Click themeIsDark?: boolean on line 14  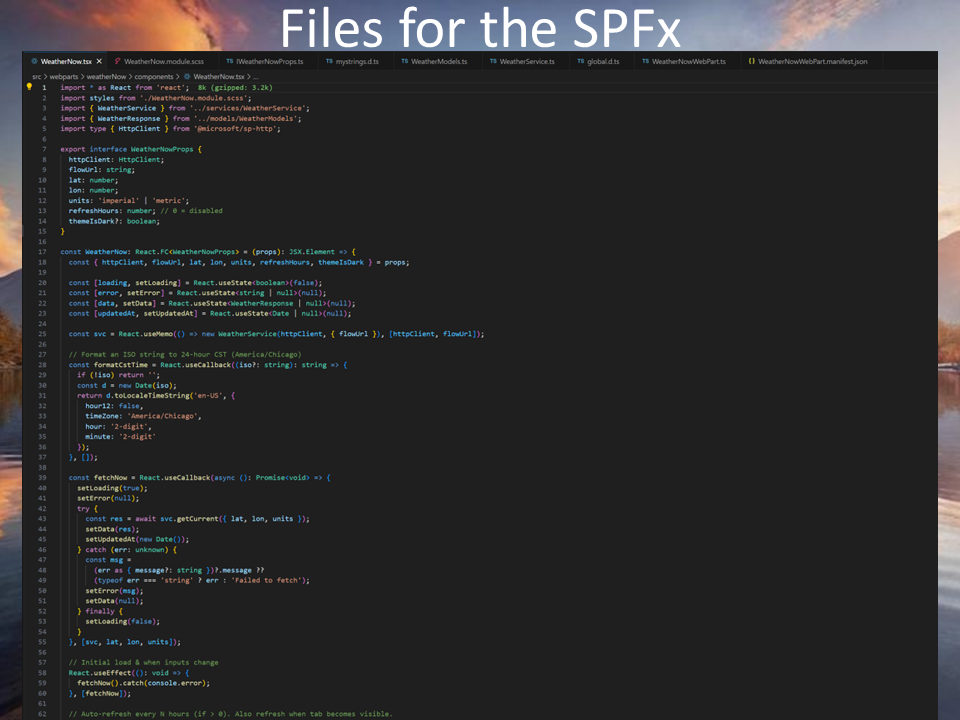[114, 221]
